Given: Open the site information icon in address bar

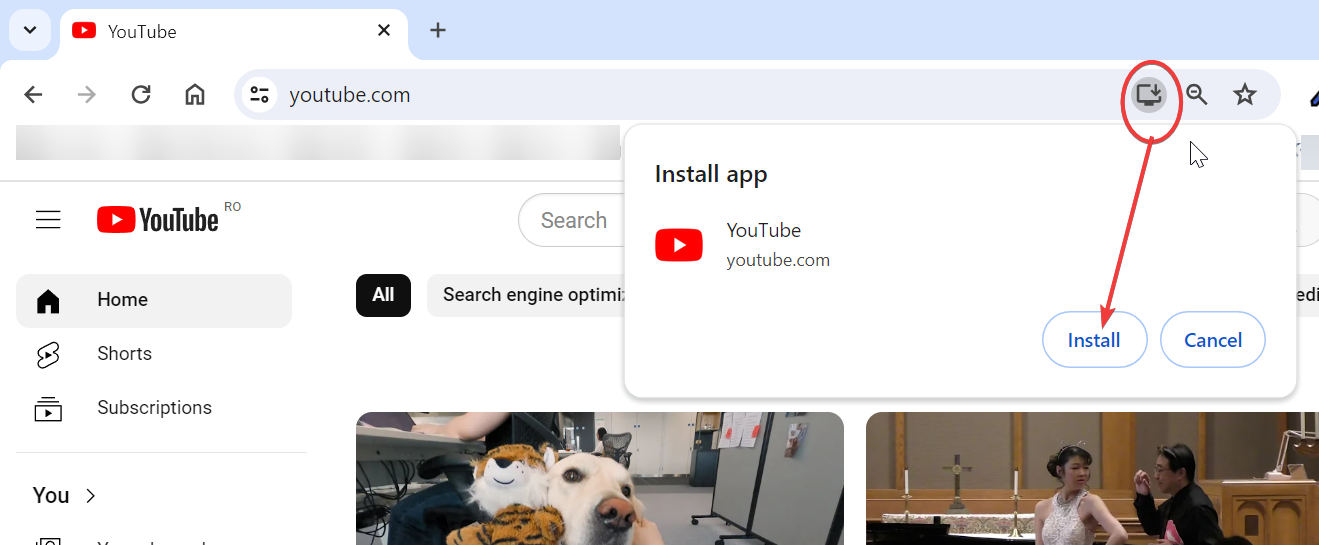Looking at the screenshot, I should [260, 95].
